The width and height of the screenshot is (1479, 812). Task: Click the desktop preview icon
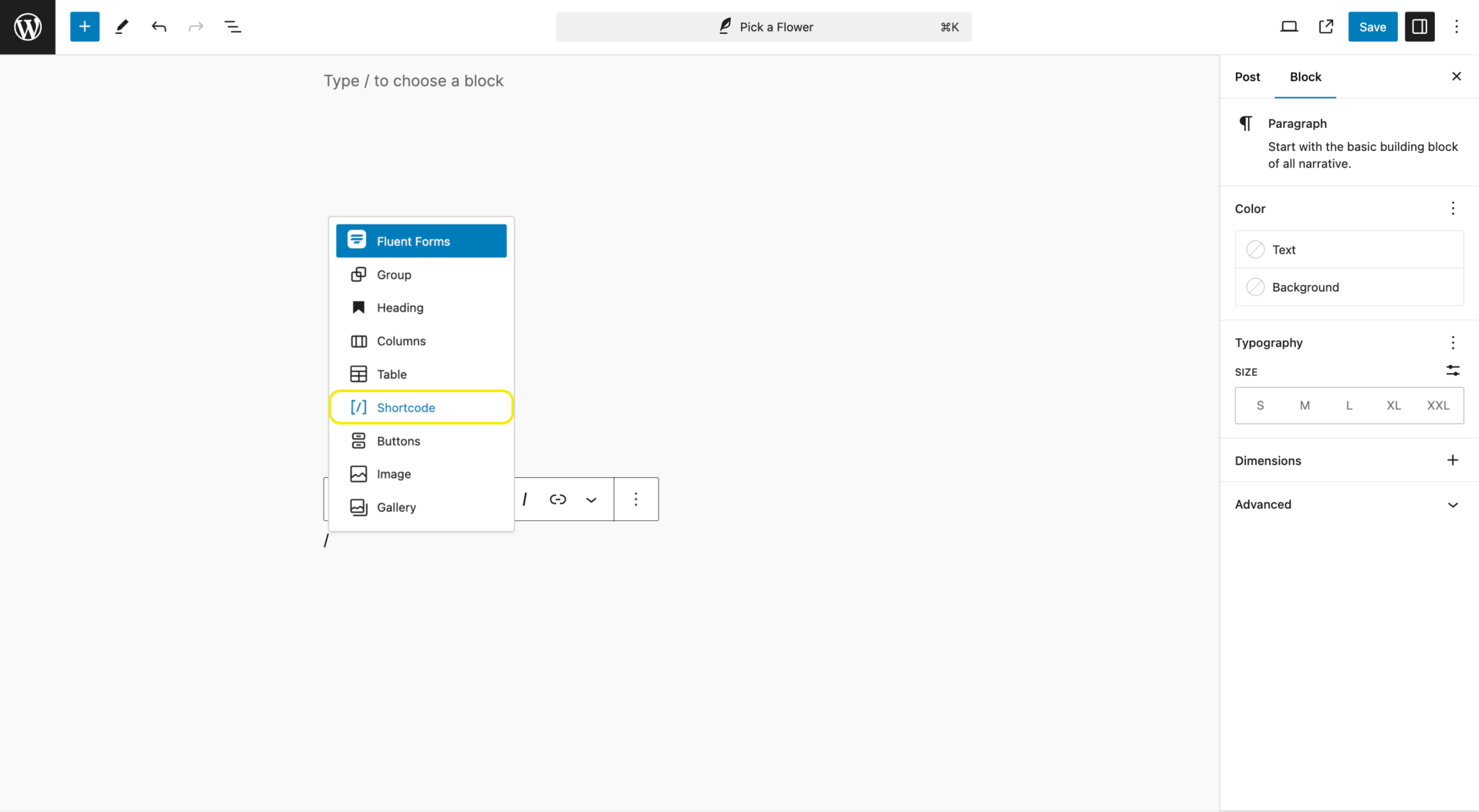click(1289, 26)
